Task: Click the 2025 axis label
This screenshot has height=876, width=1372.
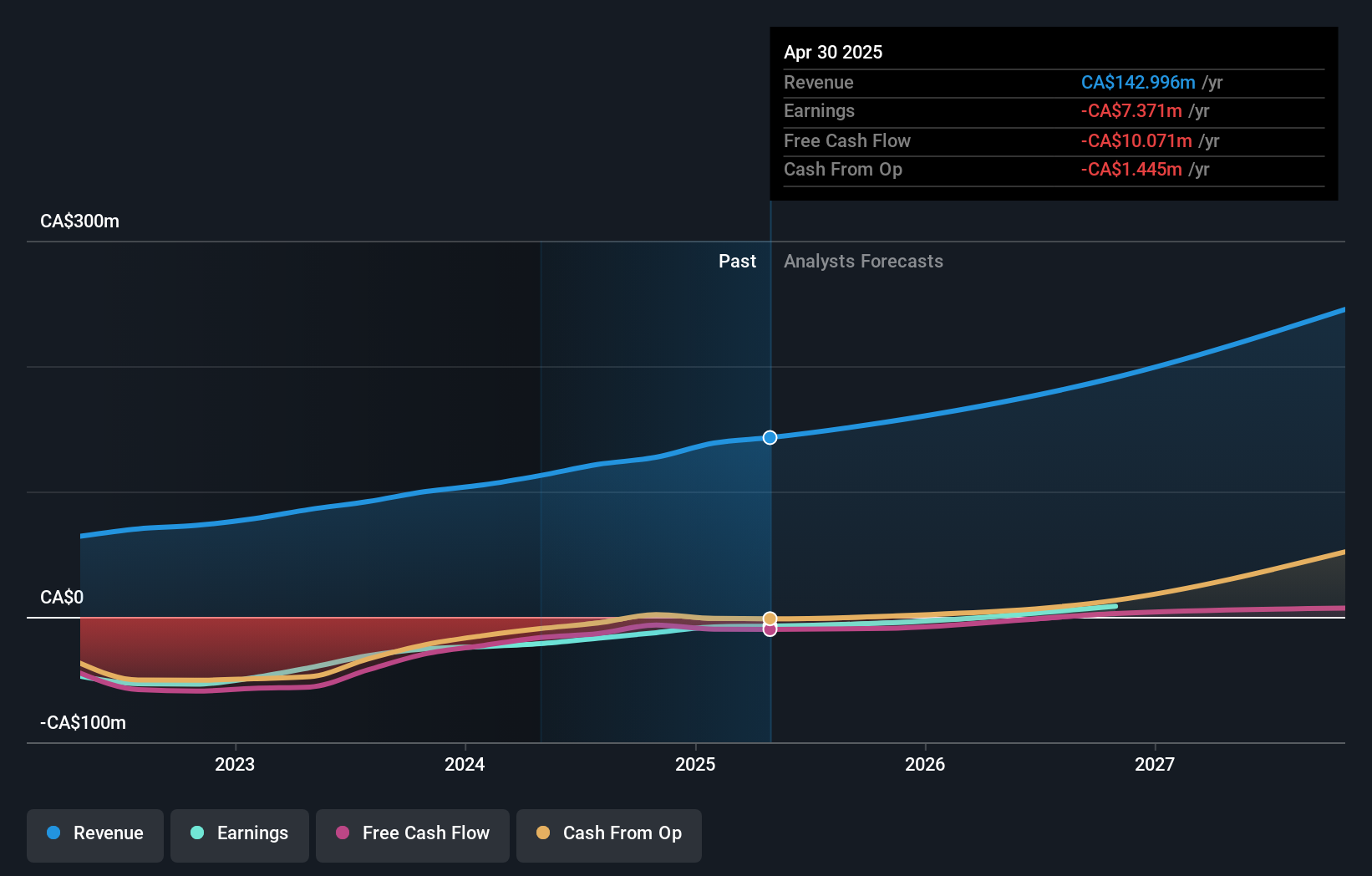Action: point(695,764)
